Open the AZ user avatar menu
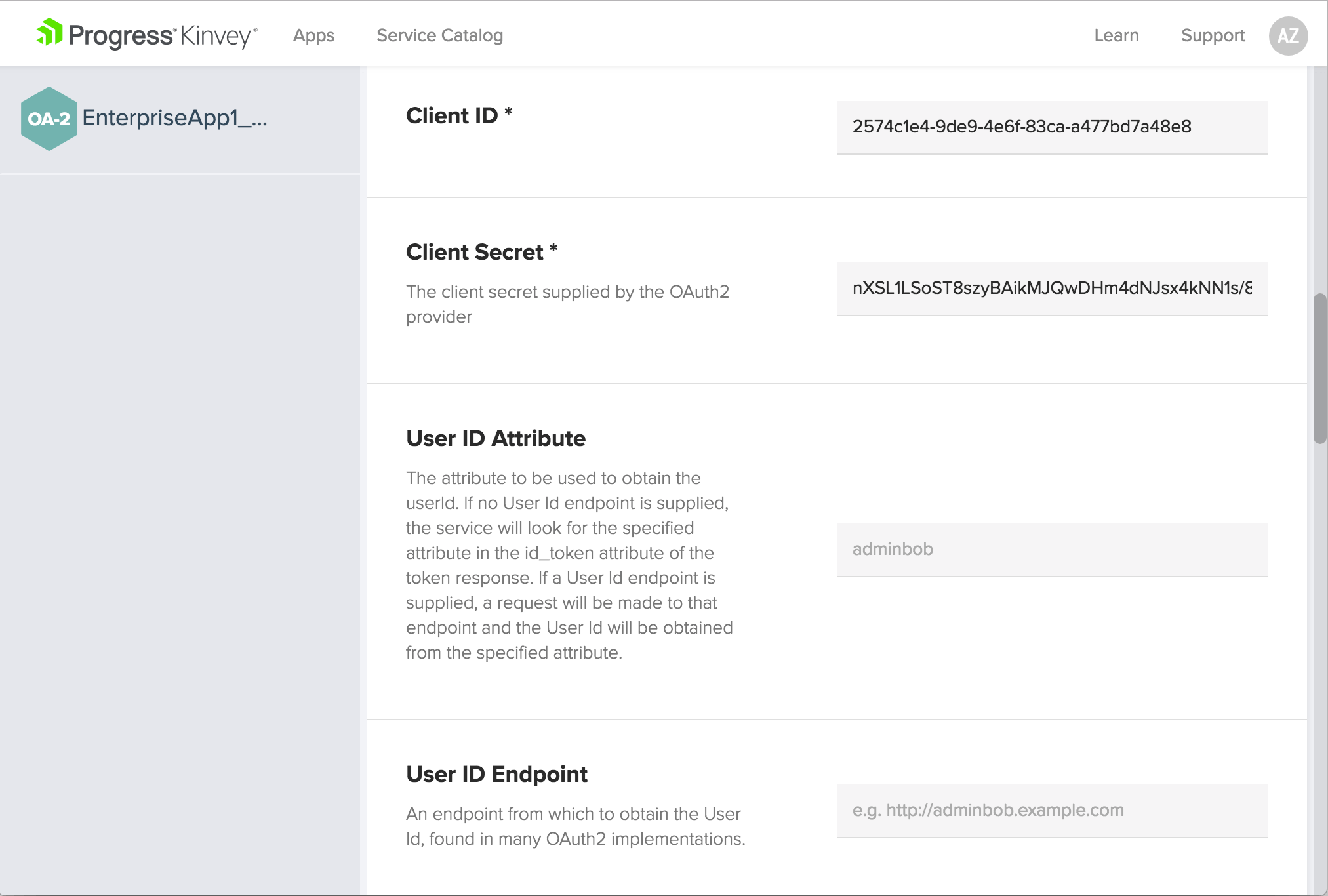 [1287, 35]
